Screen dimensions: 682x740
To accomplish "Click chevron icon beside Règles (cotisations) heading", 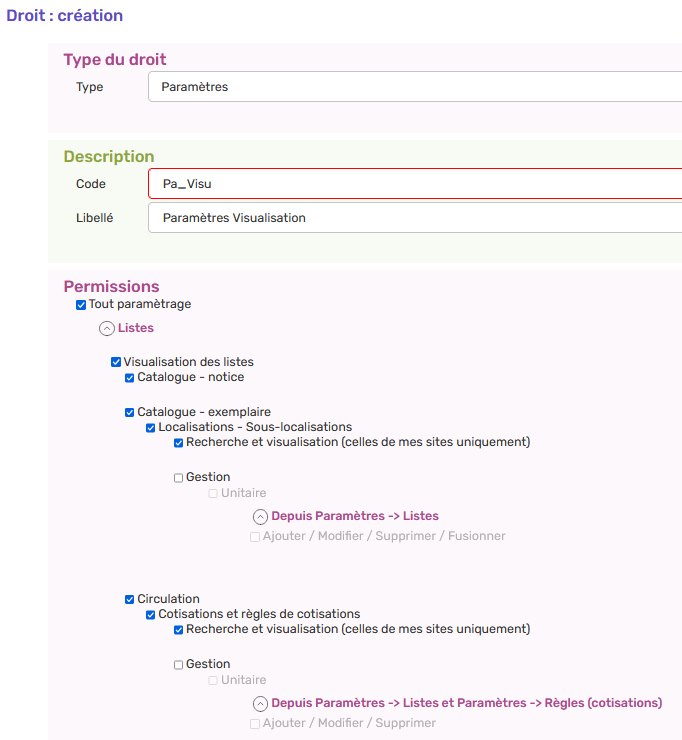I will (x=260, y=704).
